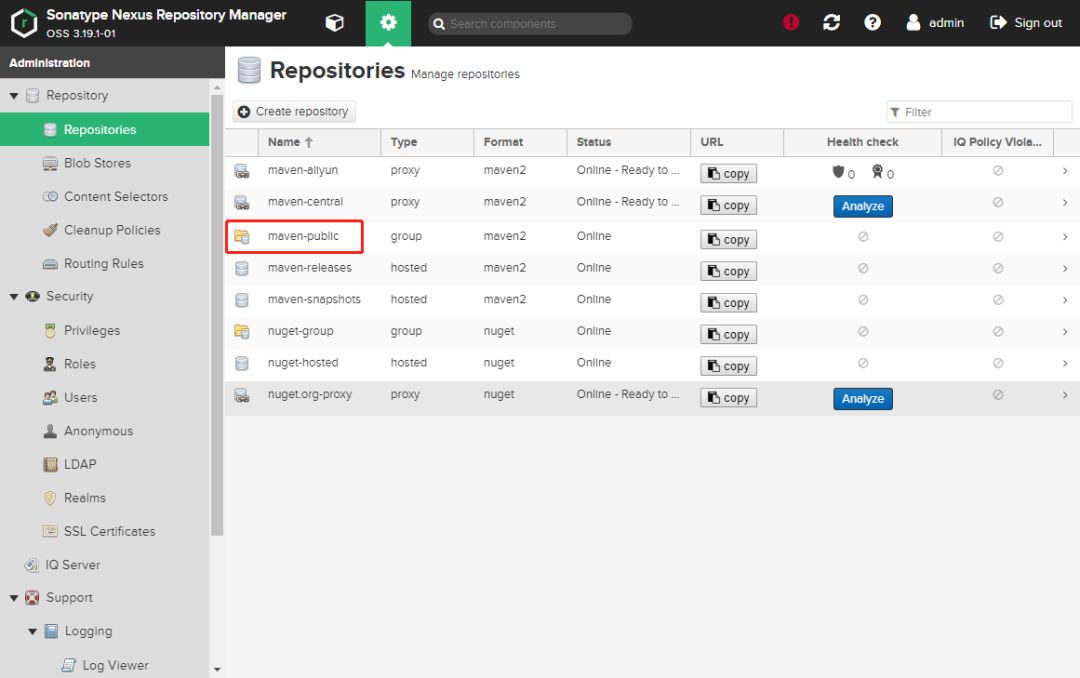The image size is (1080, 678).
Task: Click the nuget-group folder icon
Action: coord(242,331)
